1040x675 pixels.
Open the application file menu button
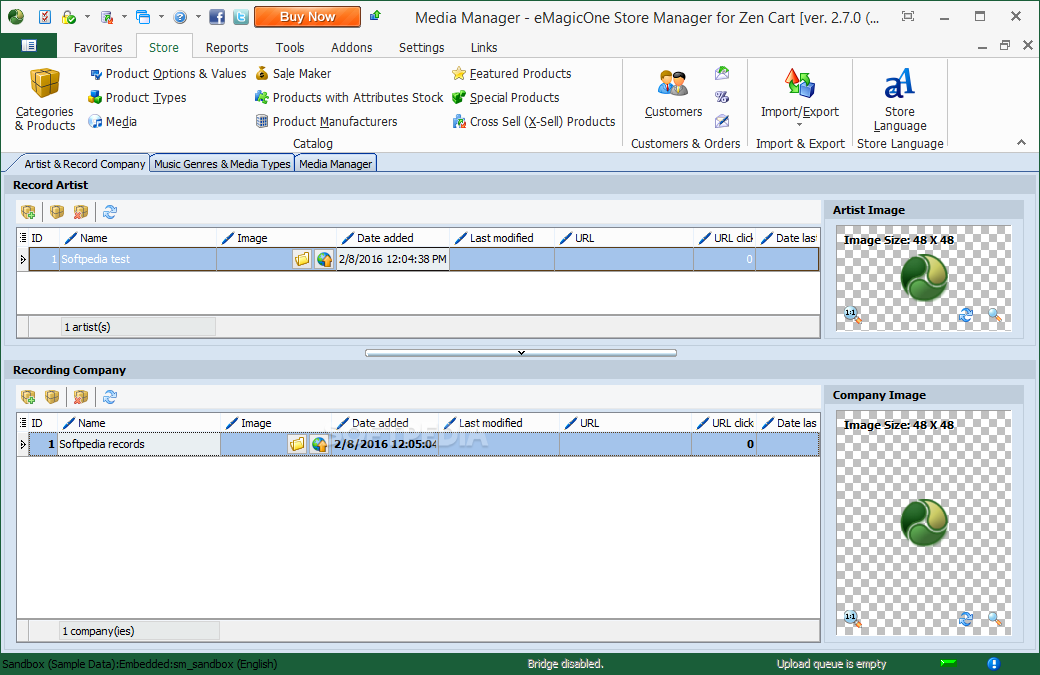point(29,45)
